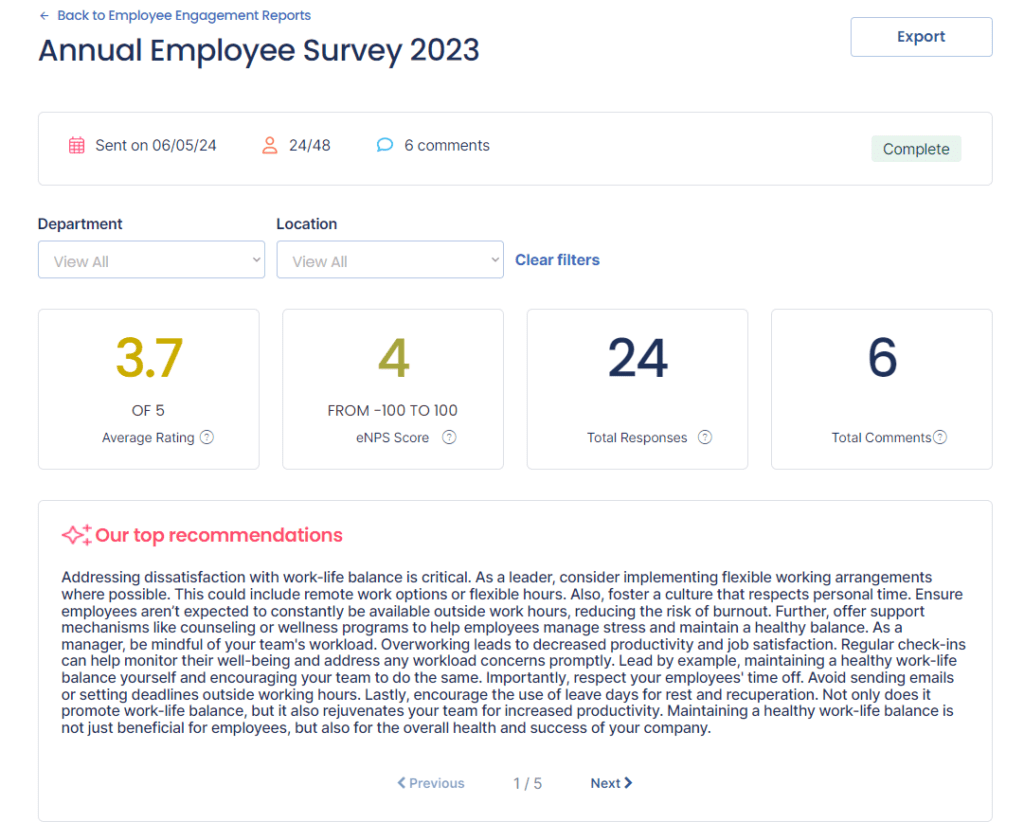This screenshot has width=1024, height=839.
Task: Select the Clear filters link
Action: tap(557, 259)
